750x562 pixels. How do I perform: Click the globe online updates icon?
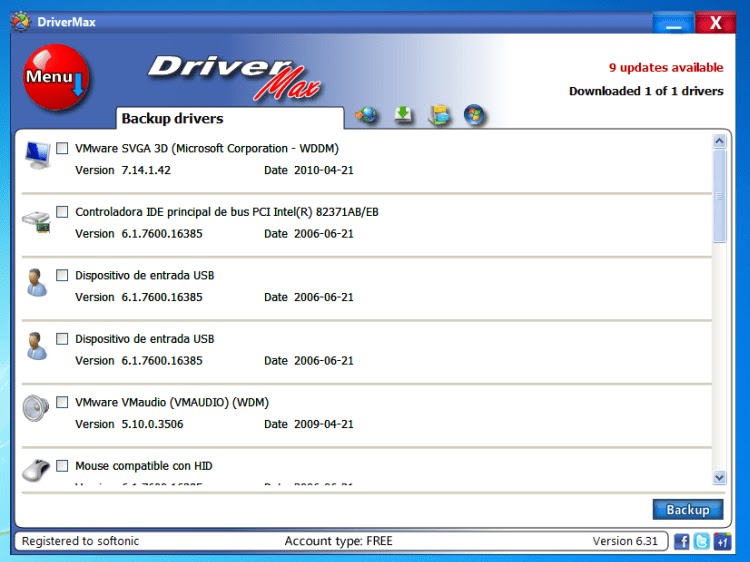[x=367, y=115]
